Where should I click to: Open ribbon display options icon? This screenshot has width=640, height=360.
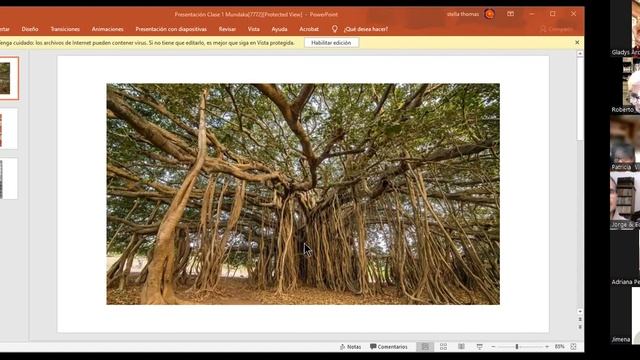[x=510, y=14]
